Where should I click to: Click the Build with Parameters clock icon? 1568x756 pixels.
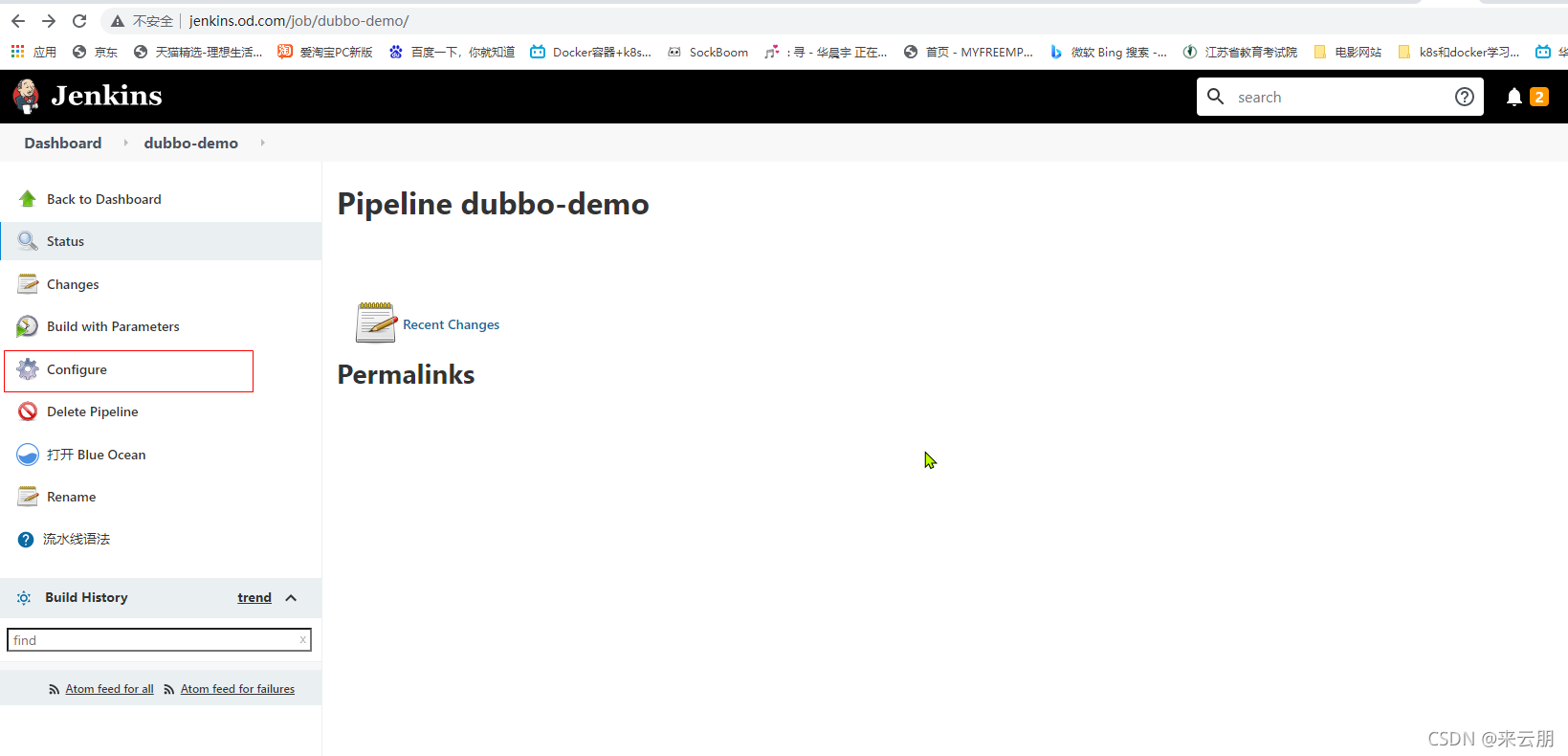(28, 326)
